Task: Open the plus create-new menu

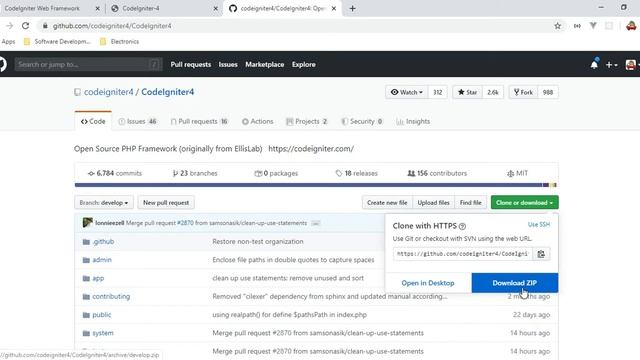Action: tap(611, 64)
